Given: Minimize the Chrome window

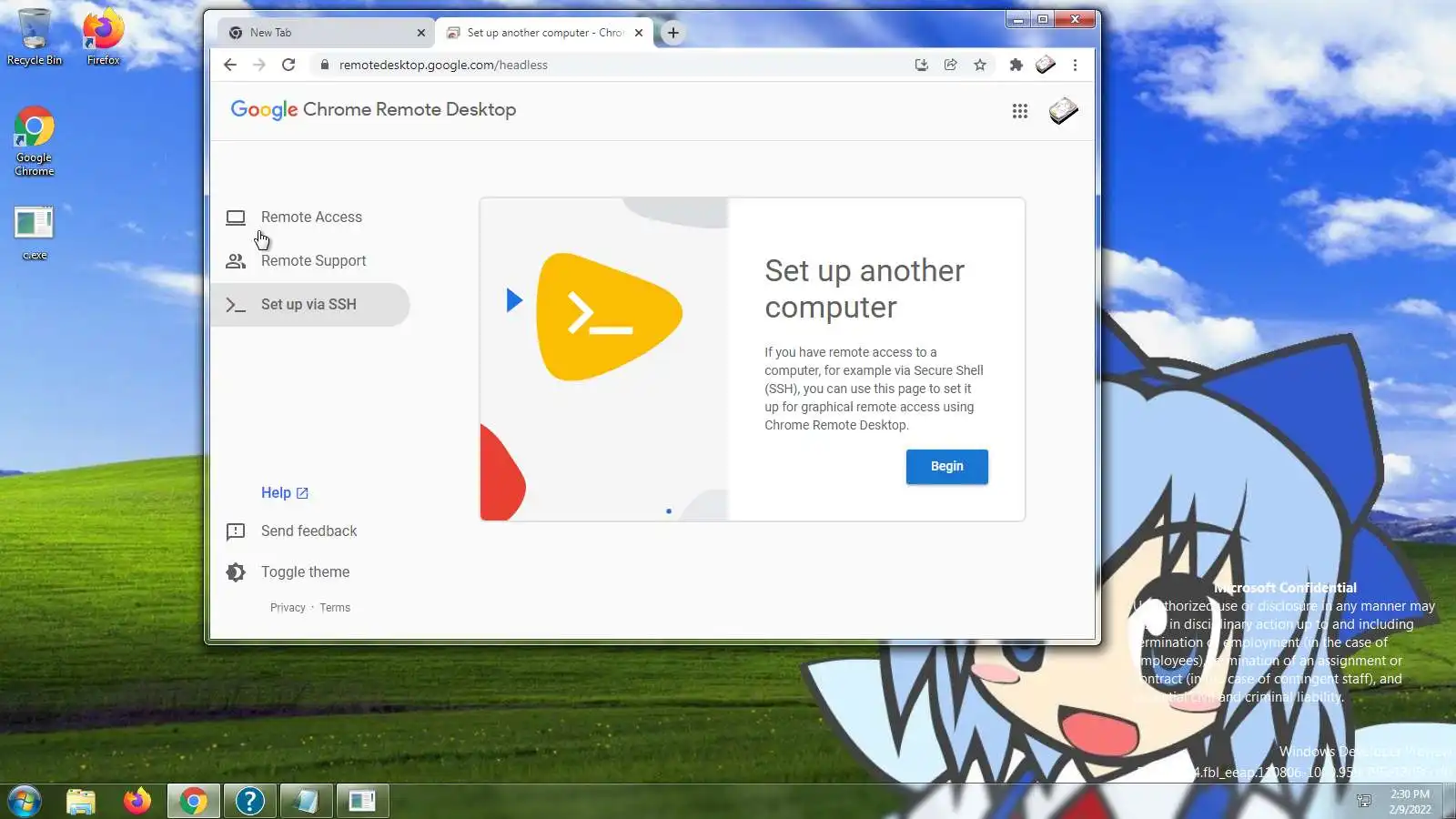Looking at the screenshot, I should tap(1017, 19).
